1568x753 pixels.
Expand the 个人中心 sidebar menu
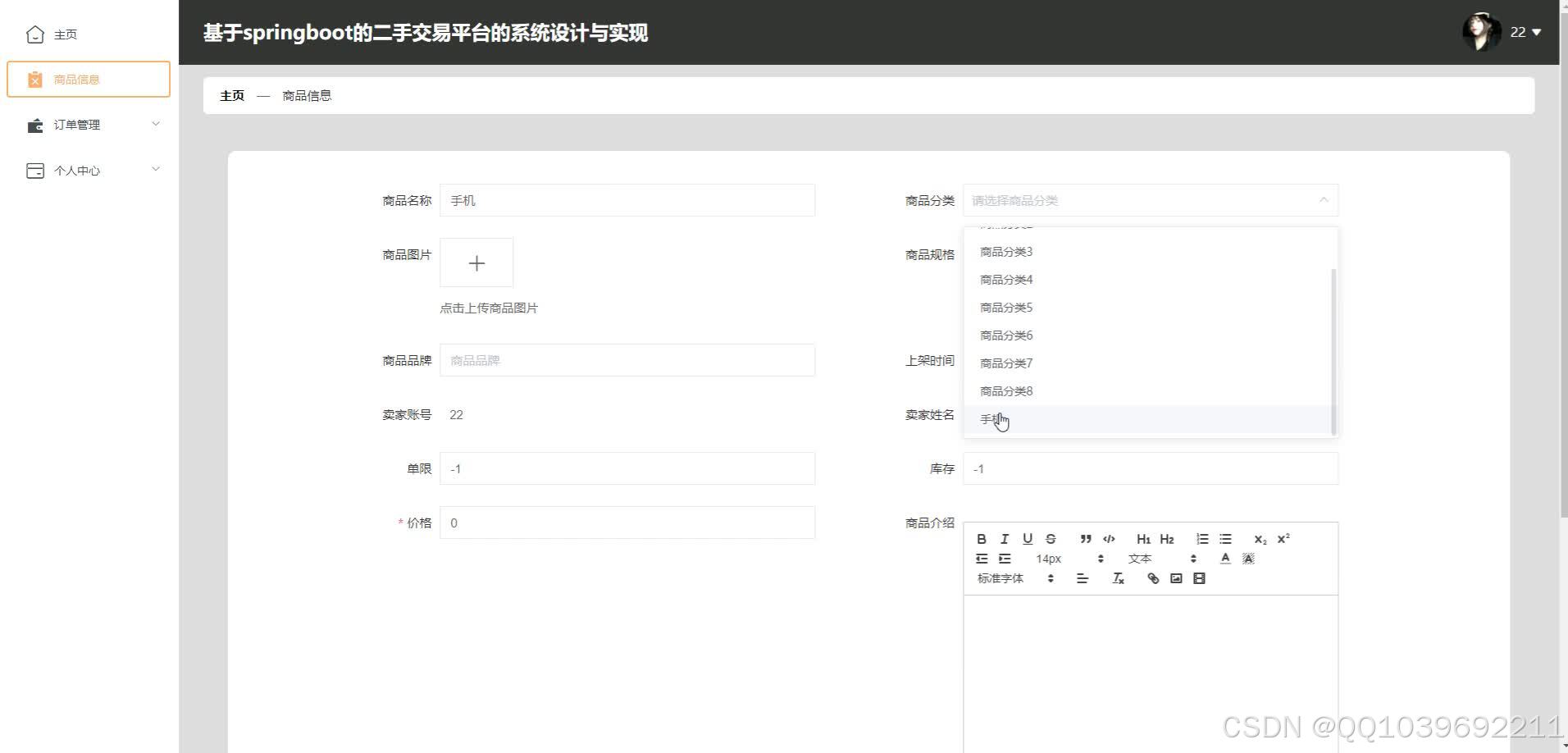pos(77,170)
